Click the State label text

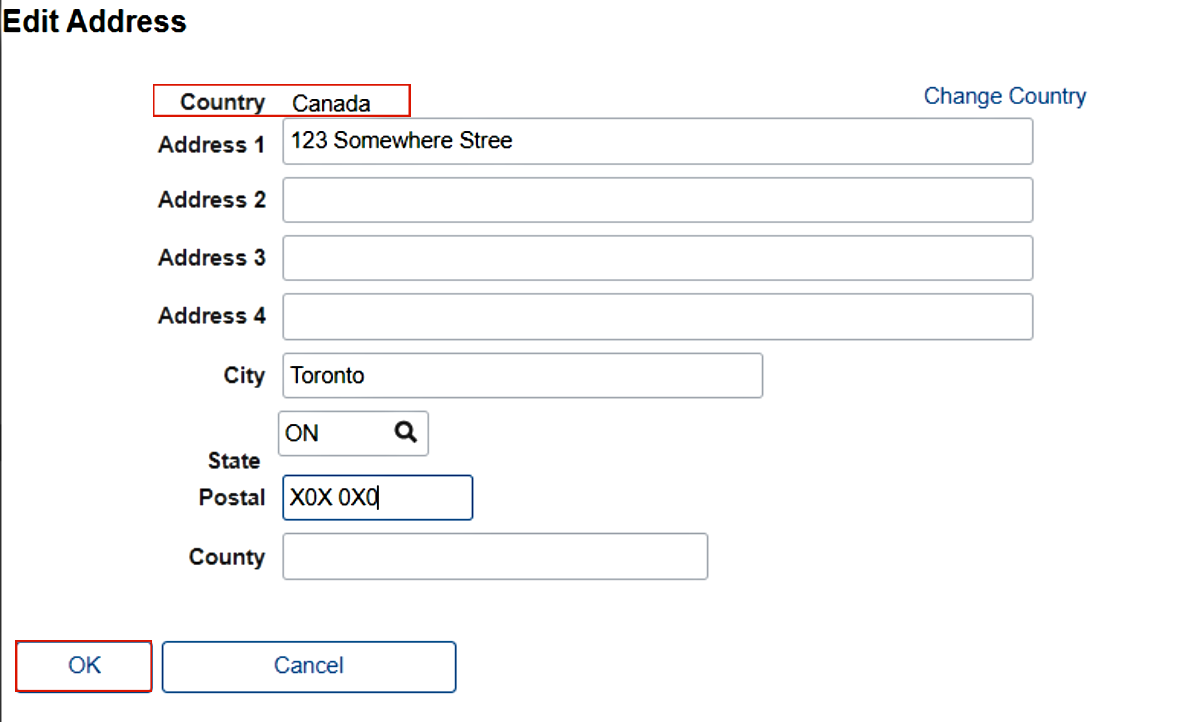tap(234, 461)
